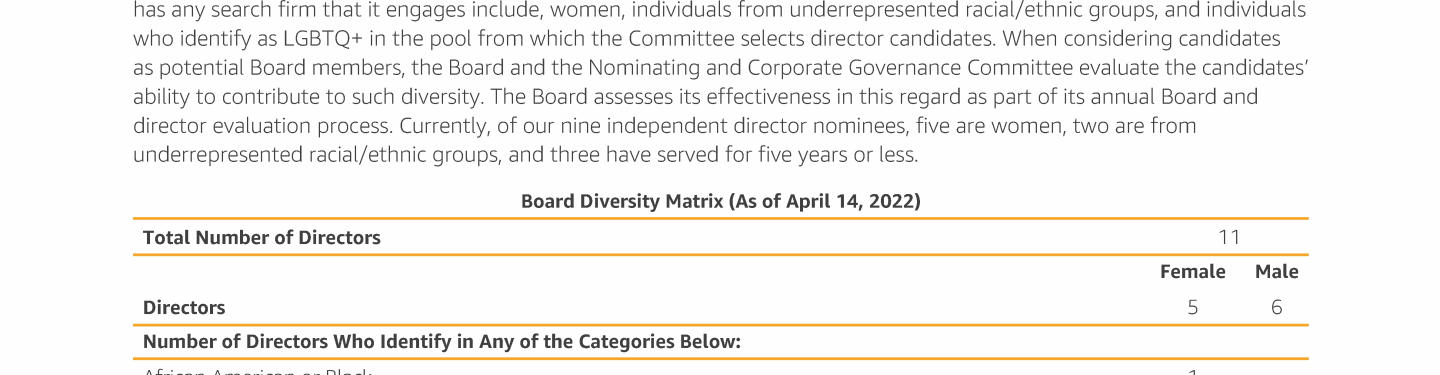
Task: Click the phrase five years or less
Action: (838, 155)
